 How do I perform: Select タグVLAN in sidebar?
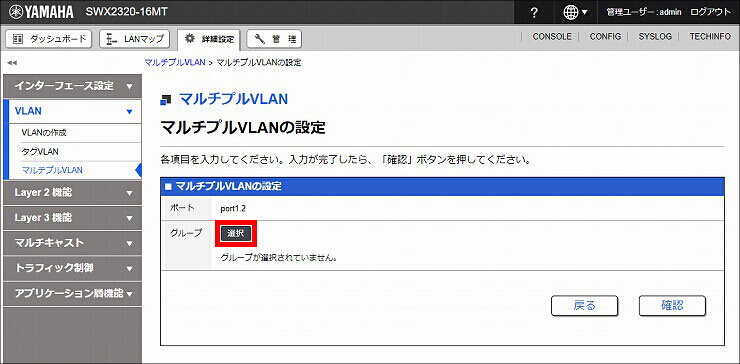click(x=40, y=152)
